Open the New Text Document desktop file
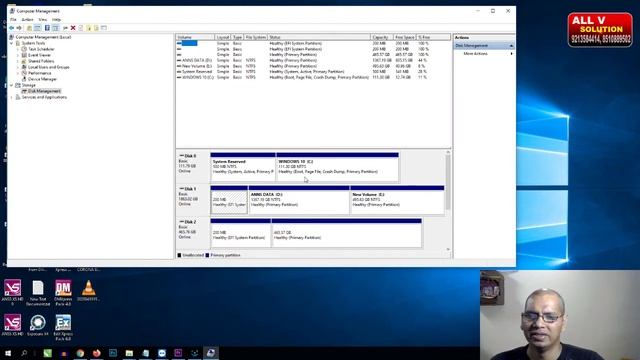The width and height of the screenshot is (640, 360). [38, 292]
